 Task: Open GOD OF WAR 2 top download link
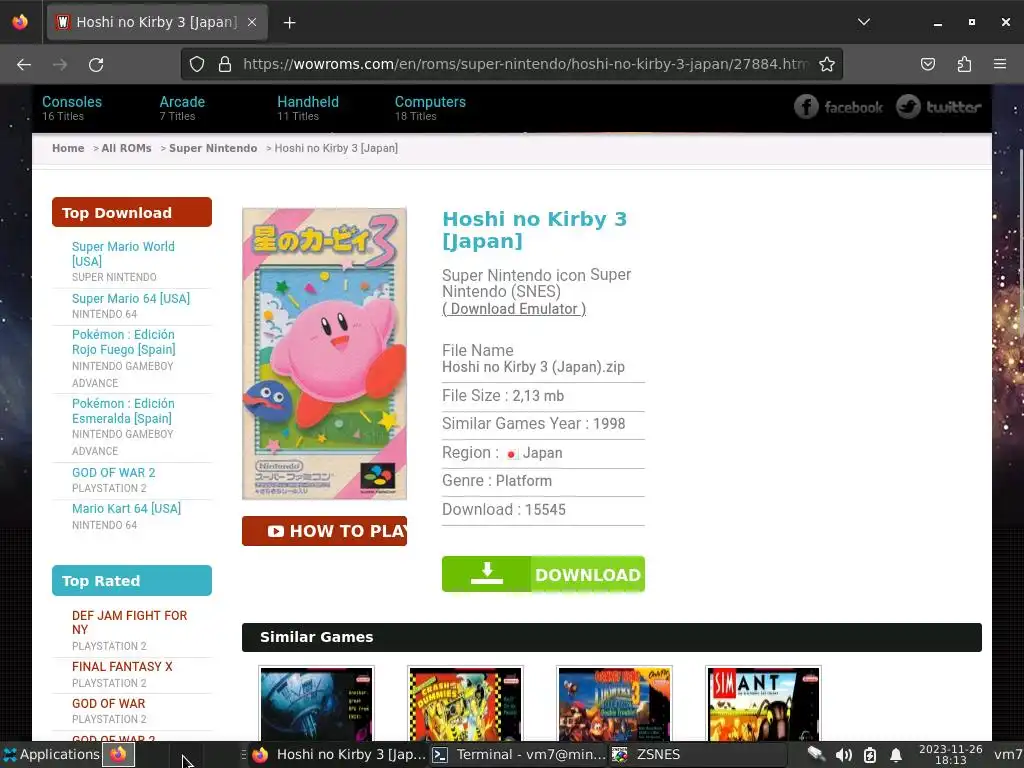[114, 472]
